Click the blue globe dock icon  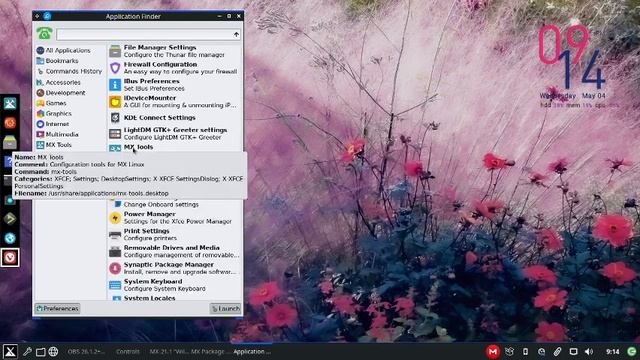(x=10, y=238)
